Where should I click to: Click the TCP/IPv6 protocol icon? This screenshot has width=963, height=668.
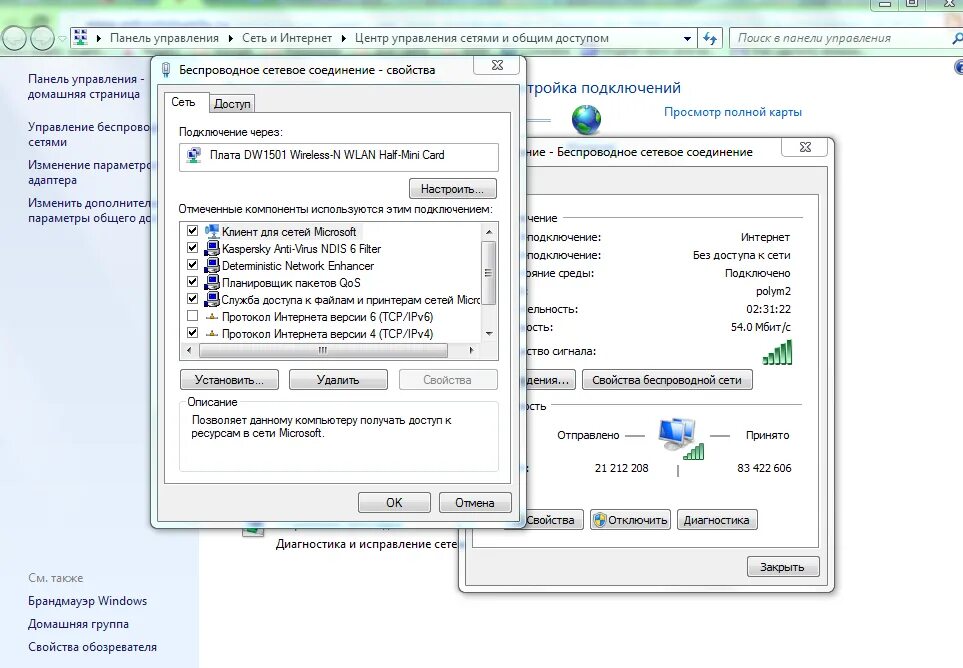click(x=212, y=317)
